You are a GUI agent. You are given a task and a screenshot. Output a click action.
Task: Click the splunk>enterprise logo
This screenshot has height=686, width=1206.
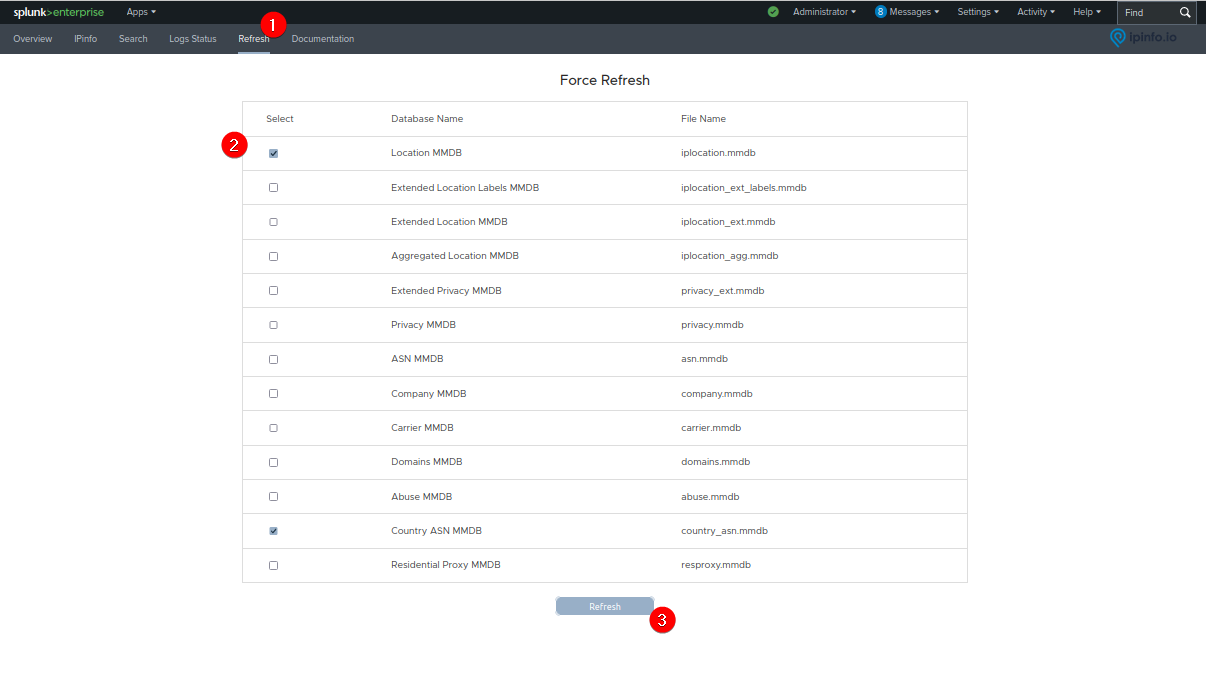point(59,12)
